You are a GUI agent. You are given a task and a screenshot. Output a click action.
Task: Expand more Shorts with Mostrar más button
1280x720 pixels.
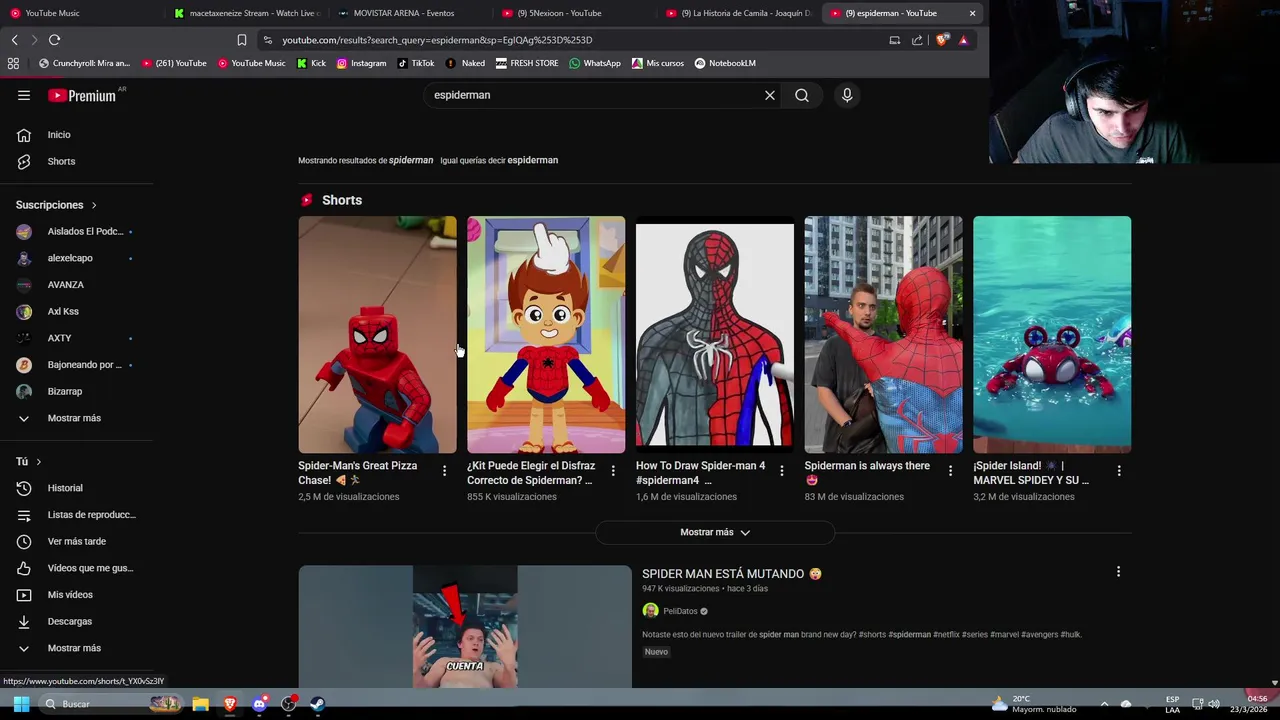click(715, 532)
